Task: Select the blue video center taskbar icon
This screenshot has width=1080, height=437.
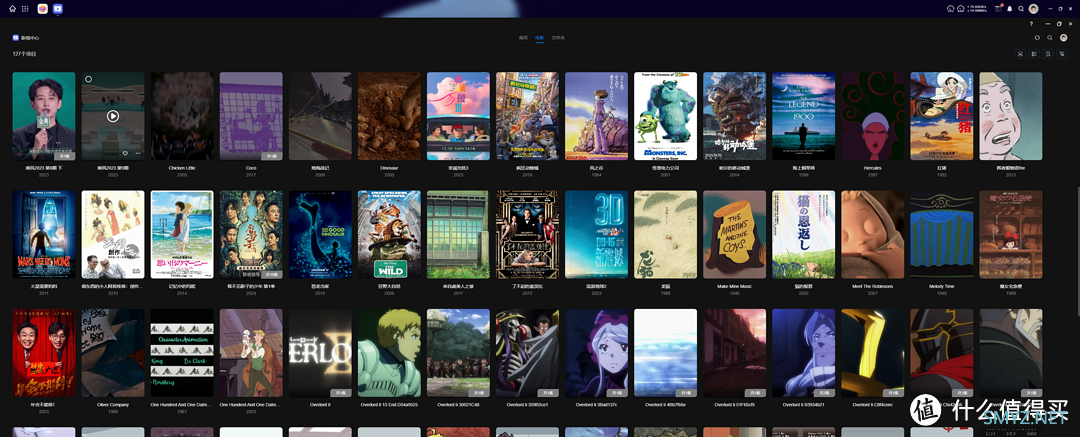Action: point(58,9)
